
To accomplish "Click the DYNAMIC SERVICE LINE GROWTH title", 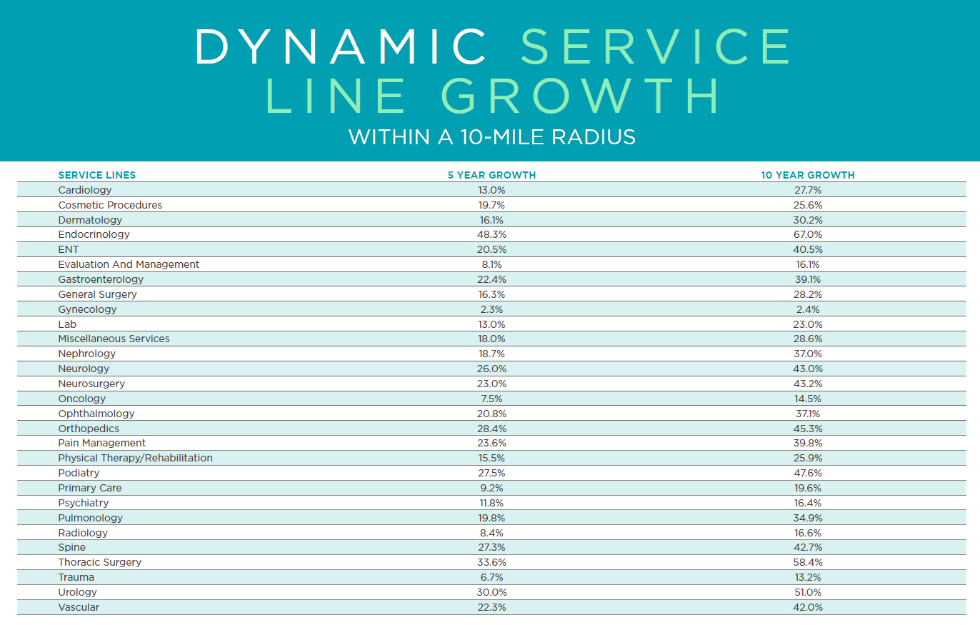I will point(492,70).
